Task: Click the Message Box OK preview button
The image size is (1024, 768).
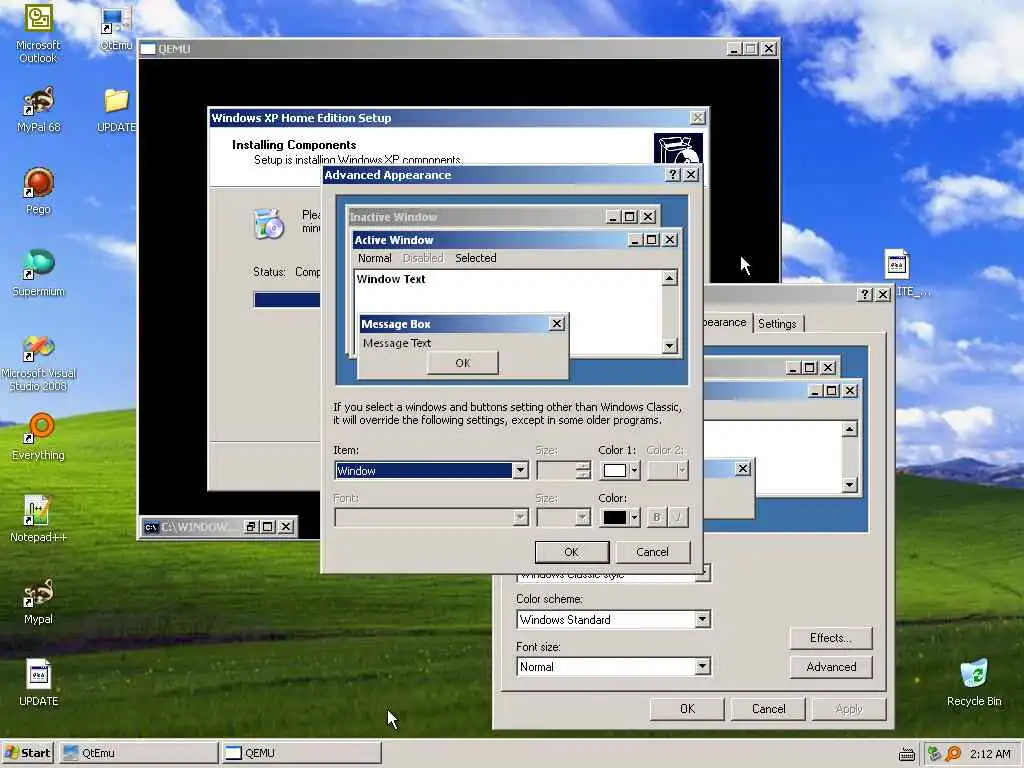Action: [x=462, y=363]
